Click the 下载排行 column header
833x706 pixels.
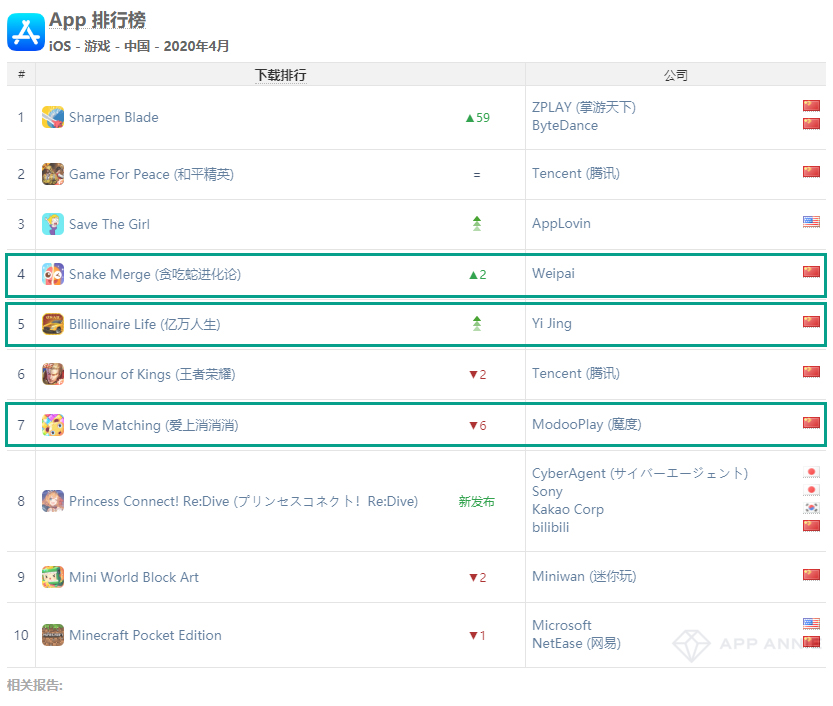pos(280,75)
